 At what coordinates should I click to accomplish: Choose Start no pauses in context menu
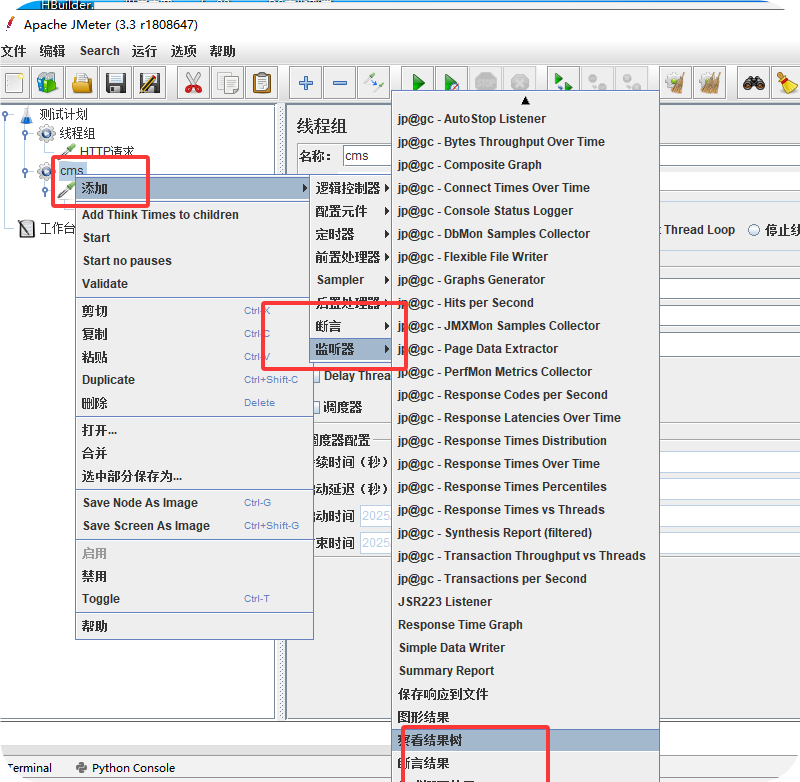[x=127, y=261]
